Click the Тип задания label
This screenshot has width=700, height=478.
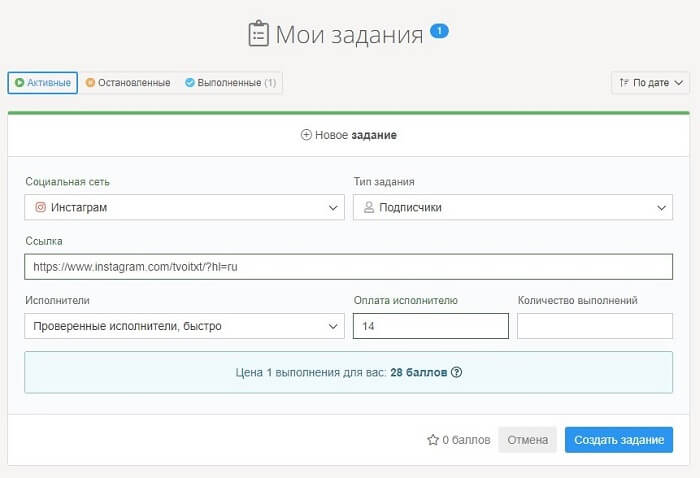tap(384, 182)
